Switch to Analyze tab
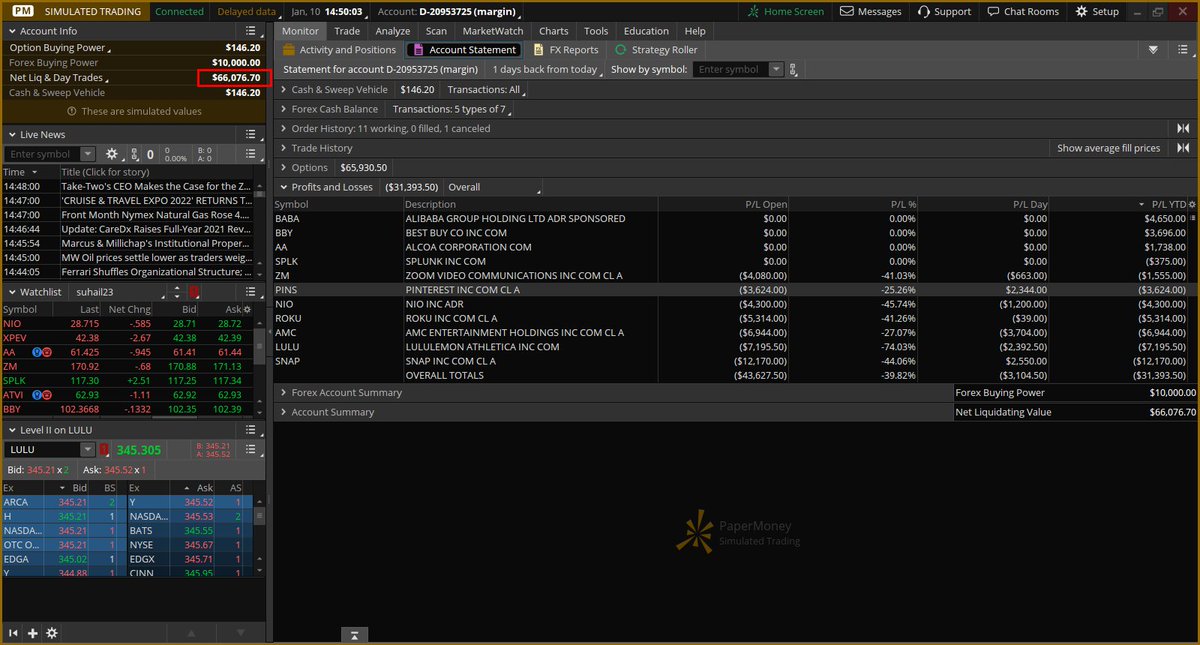 (x=393, y=31)
